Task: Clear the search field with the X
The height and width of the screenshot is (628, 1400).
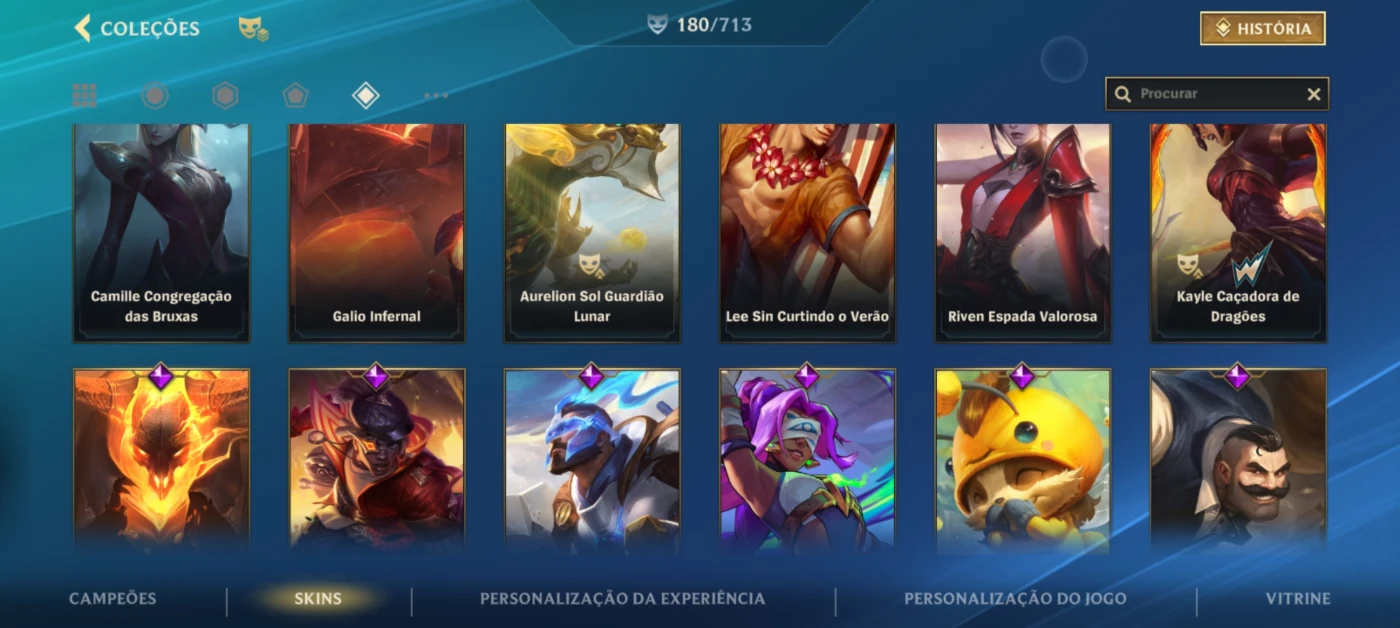Action: click(x=1314, y=94)
